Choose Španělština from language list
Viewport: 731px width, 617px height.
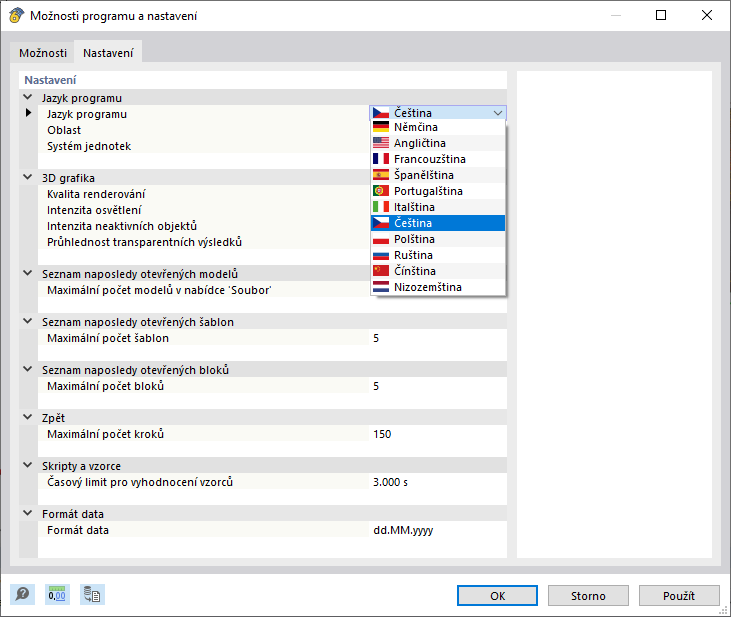click(438, 175)
